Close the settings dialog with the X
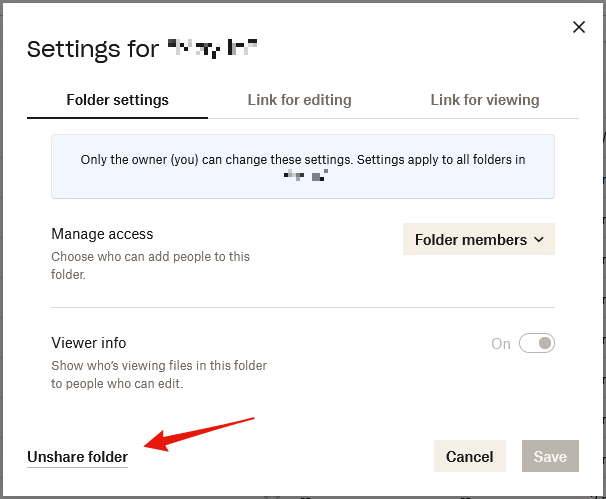Image resolution: width=606 pixels, height=499 pixels. [578, 27]
